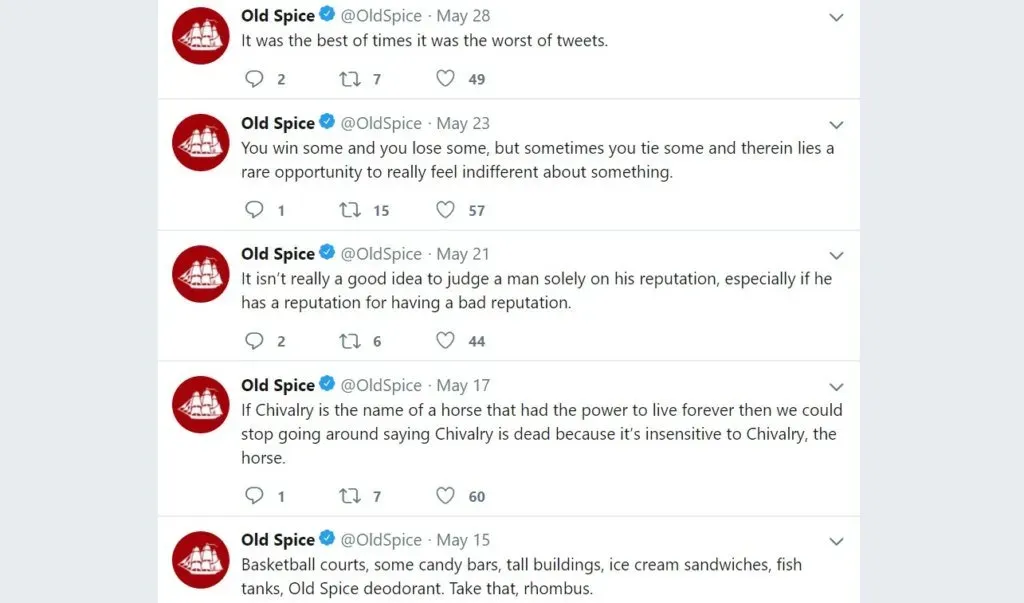Screen dimensions: 1024x603
Task: Open the May 28 tweet's chevron menu
Action: [x=836, y=18]
